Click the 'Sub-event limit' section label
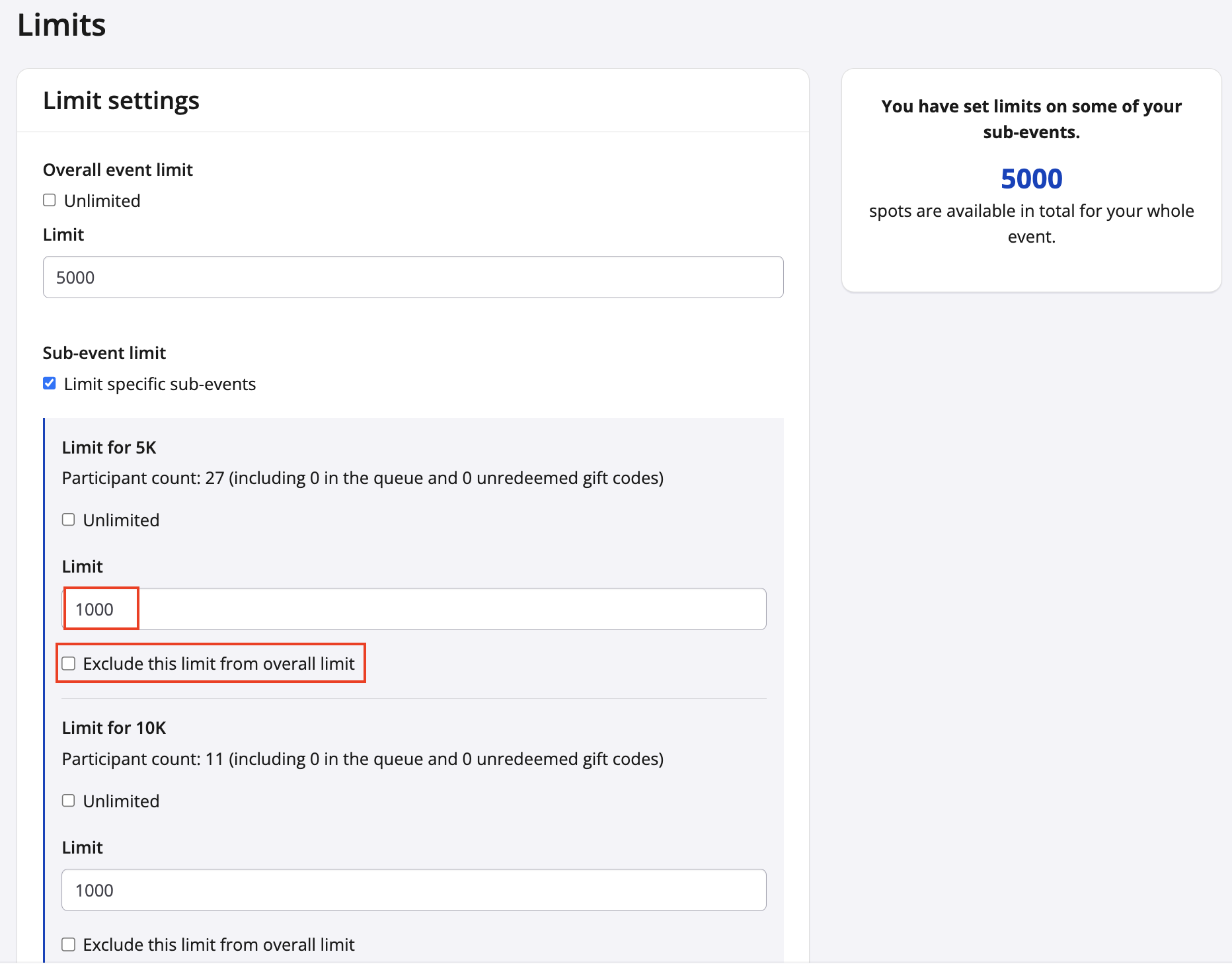Viewport: 1232px width, 964px height. coord(104,353)
